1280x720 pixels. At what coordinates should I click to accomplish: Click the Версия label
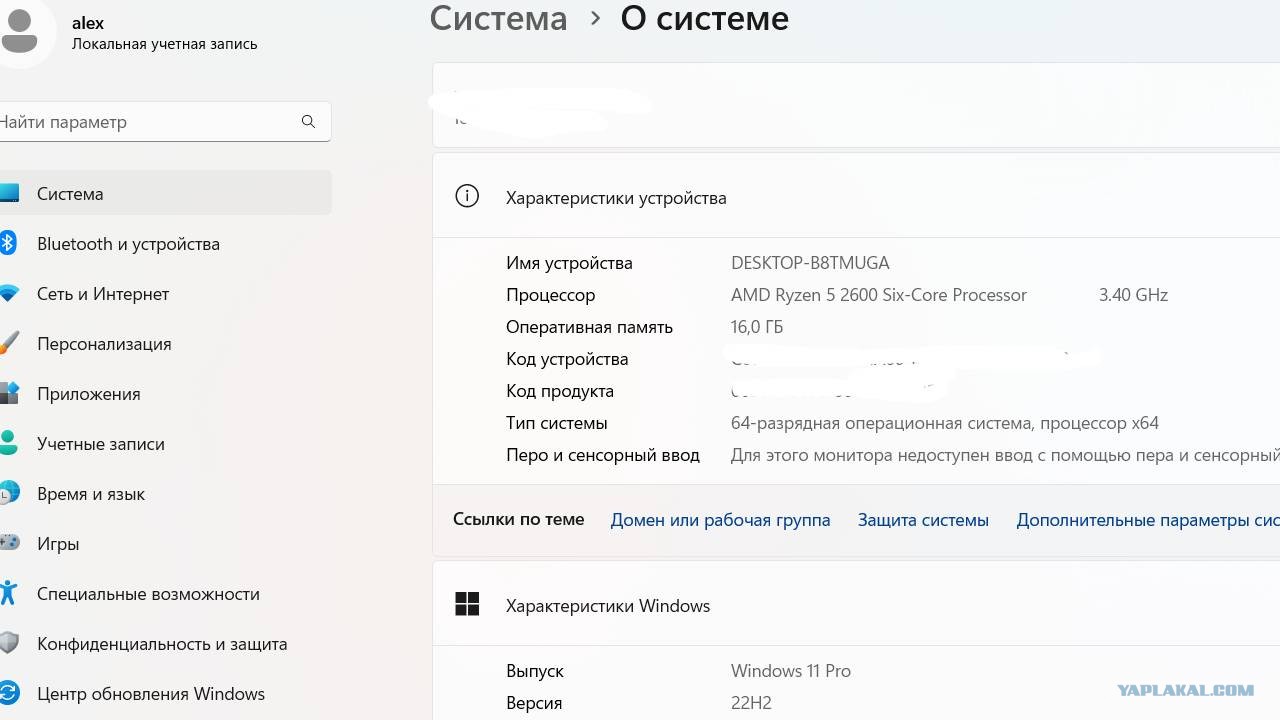[x=534, y=703]
